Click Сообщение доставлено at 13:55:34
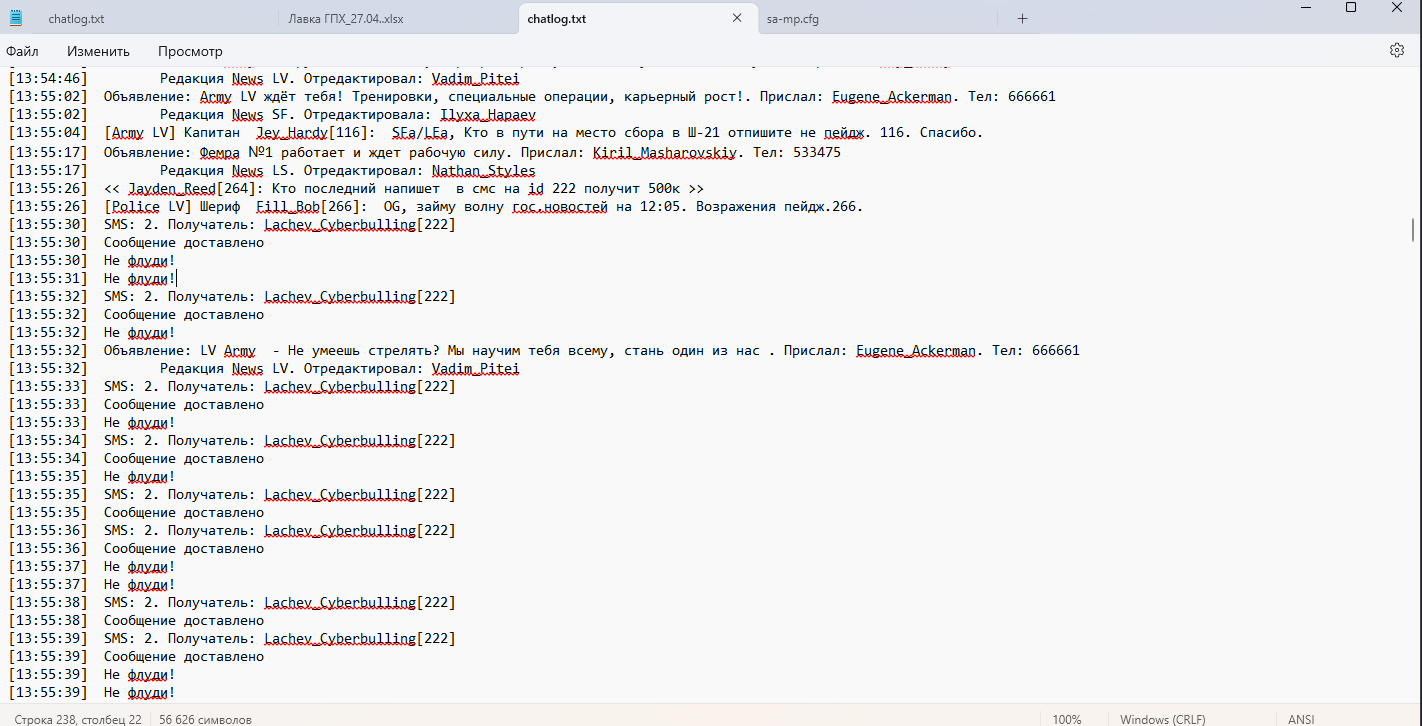This screenshot has width=1422, height=726. coord(184,459)
